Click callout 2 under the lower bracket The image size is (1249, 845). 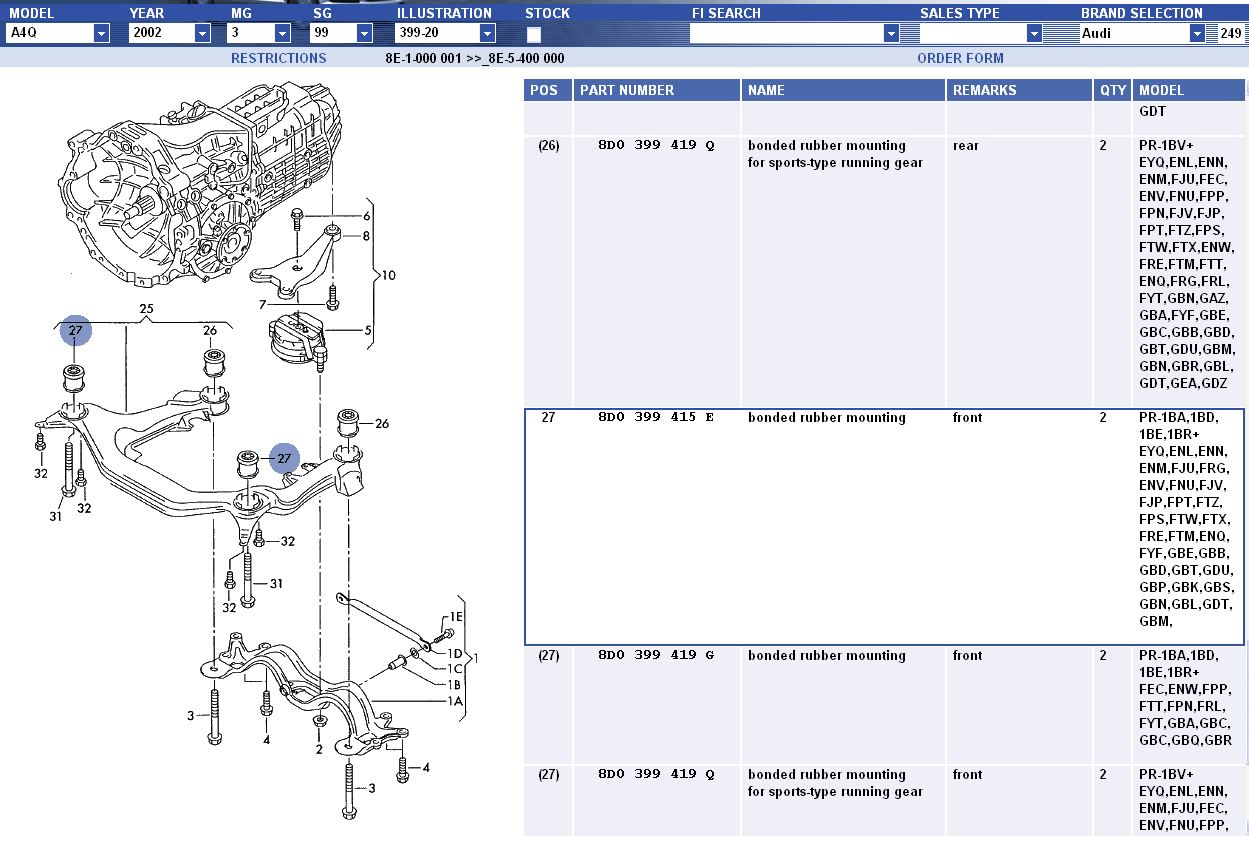(x=319, y=748)
